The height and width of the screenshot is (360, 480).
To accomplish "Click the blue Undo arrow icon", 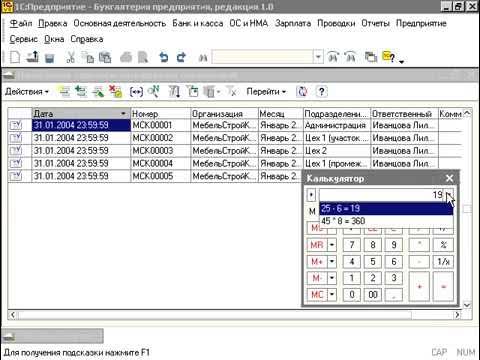I will pos(164,57).
